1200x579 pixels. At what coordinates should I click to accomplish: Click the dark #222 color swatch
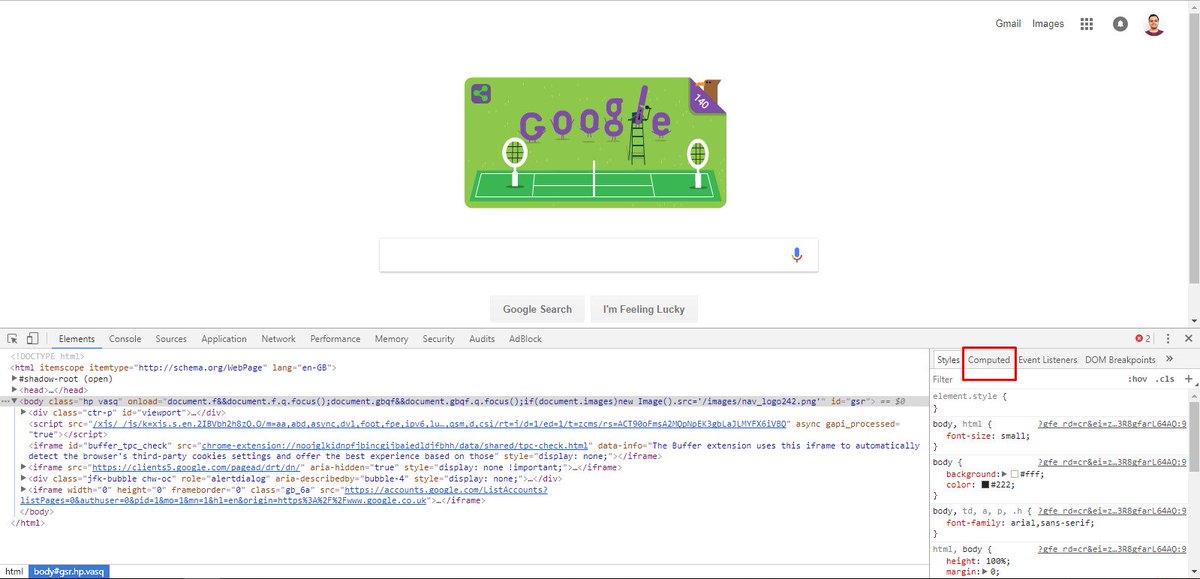(x=985, y=485)
